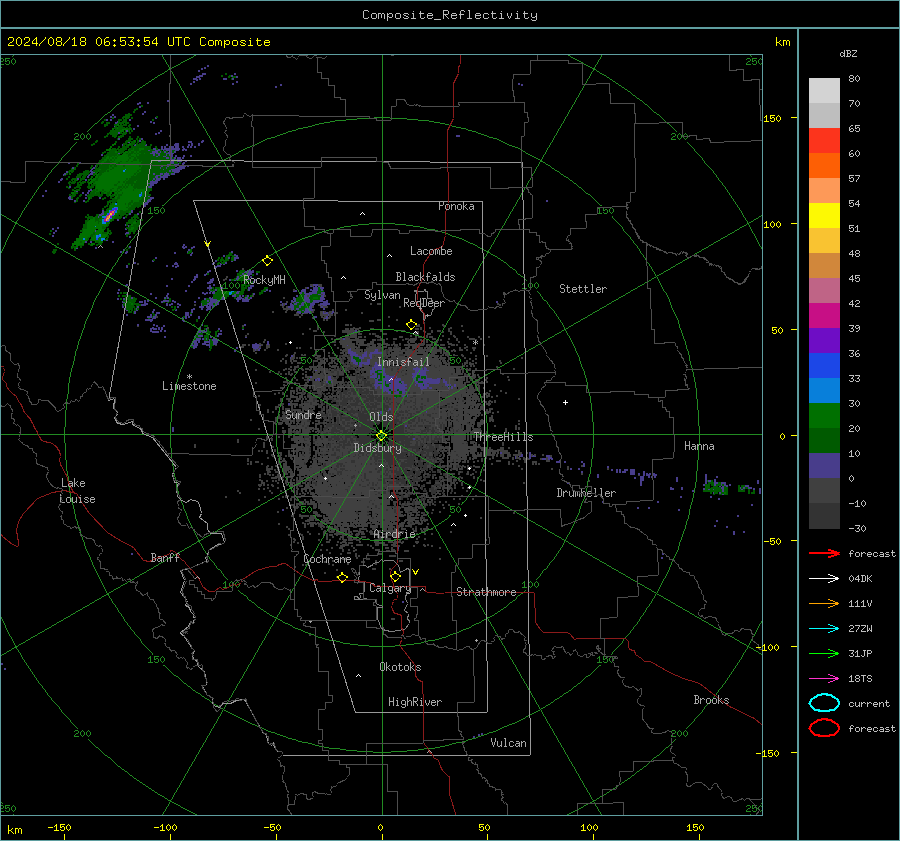This screenshot has height=841, width=900.
Task: Click the Hanna city label
Action: coord(699,446)
